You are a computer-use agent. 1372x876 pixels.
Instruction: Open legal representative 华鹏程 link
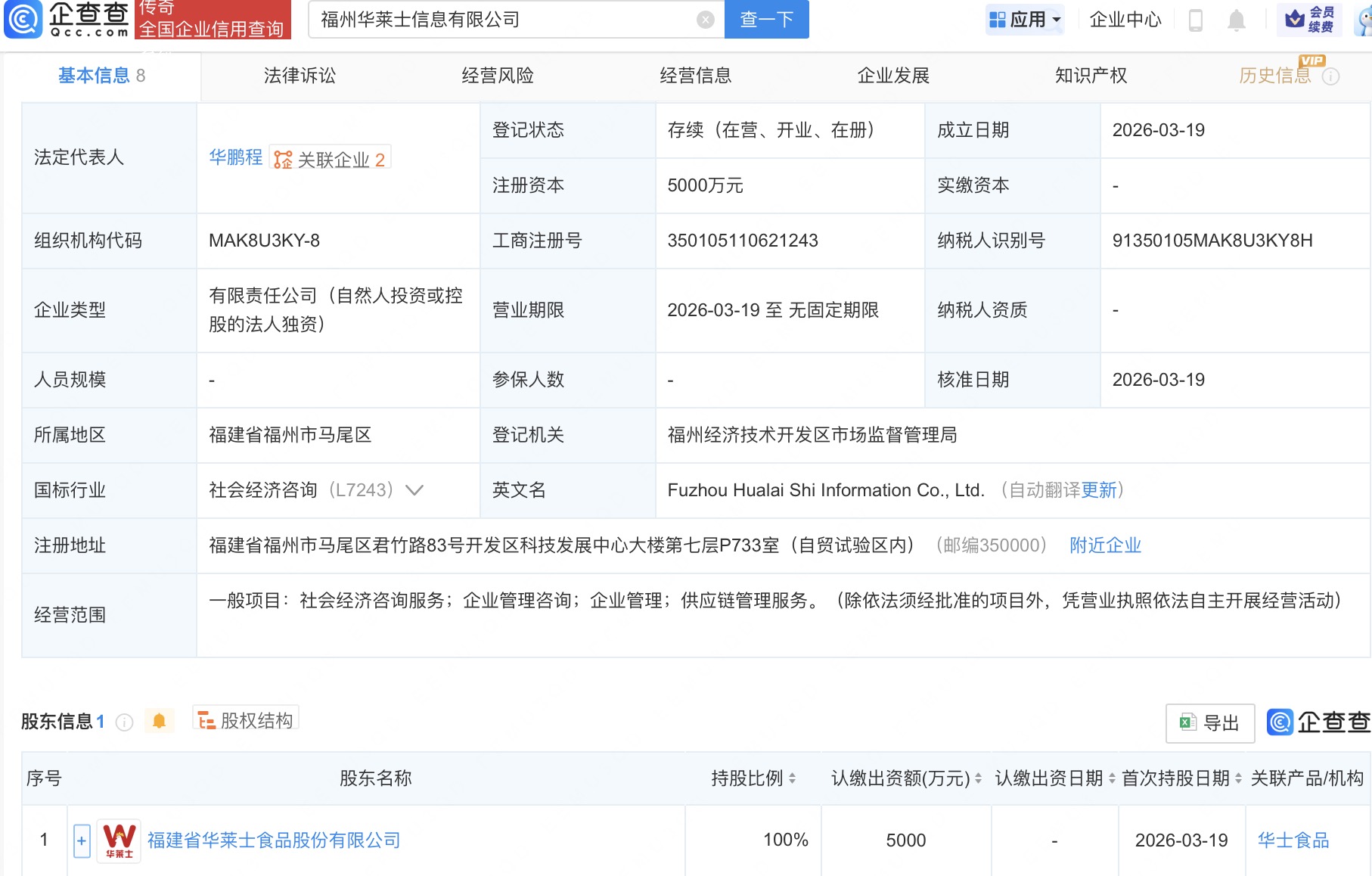click(x=235, y=157)
